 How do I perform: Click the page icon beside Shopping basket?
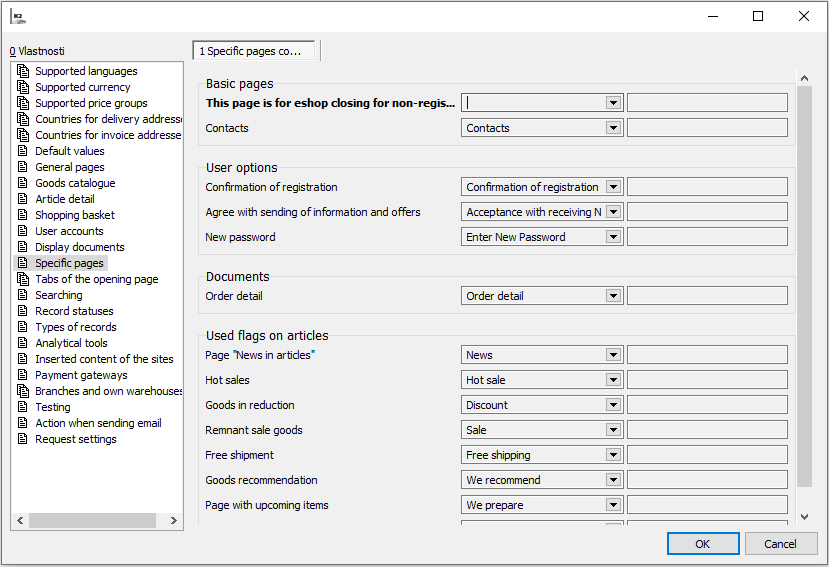[x=22, y=215]
